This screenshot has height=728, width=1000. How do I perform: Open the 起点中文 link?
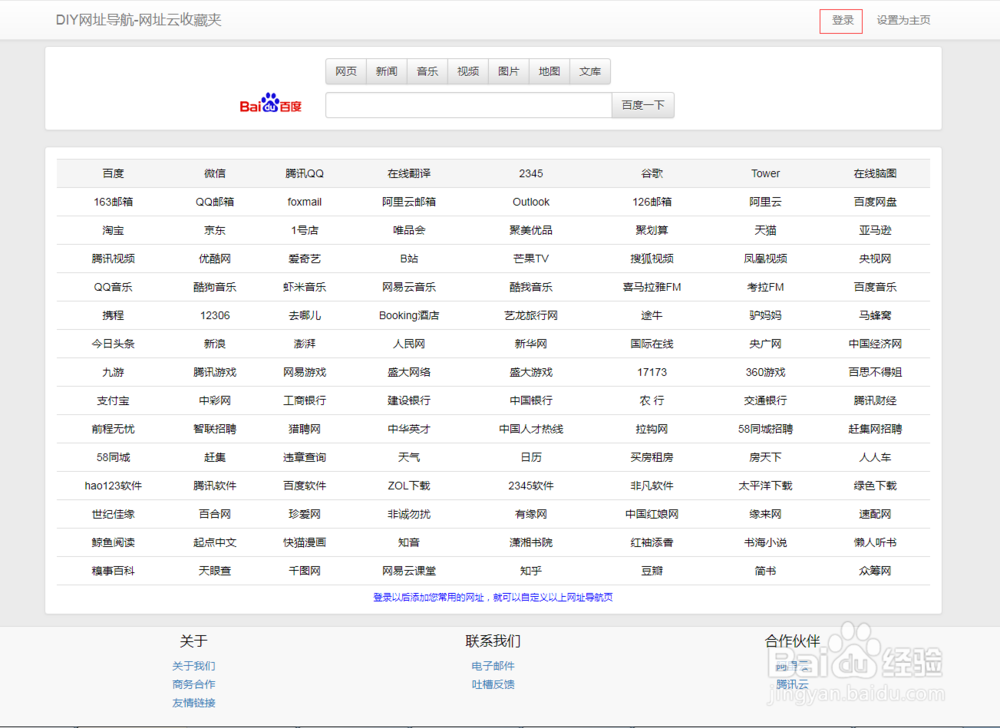(215, 542)
